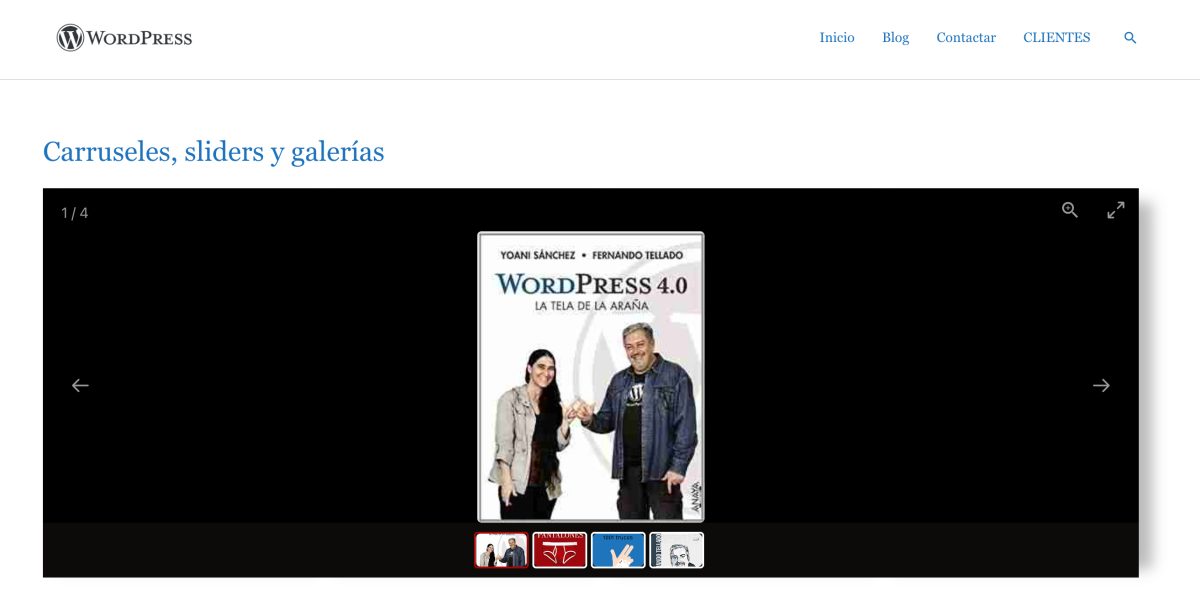This screenshot has width=1200, height=615.
Task: Zoom into the current carousel slide
Action: click(1069, 211)
